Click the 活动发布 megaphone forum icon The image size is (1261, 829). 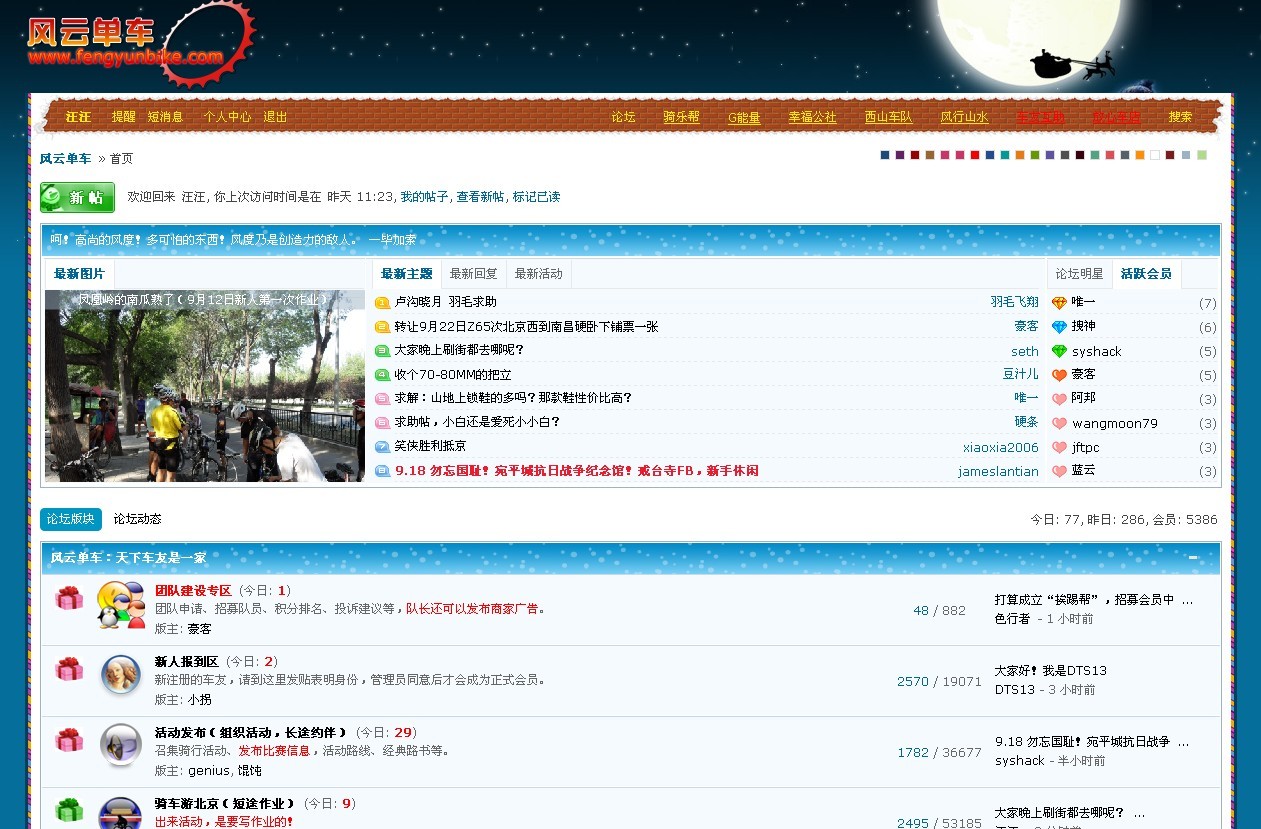tap(121, 746)
